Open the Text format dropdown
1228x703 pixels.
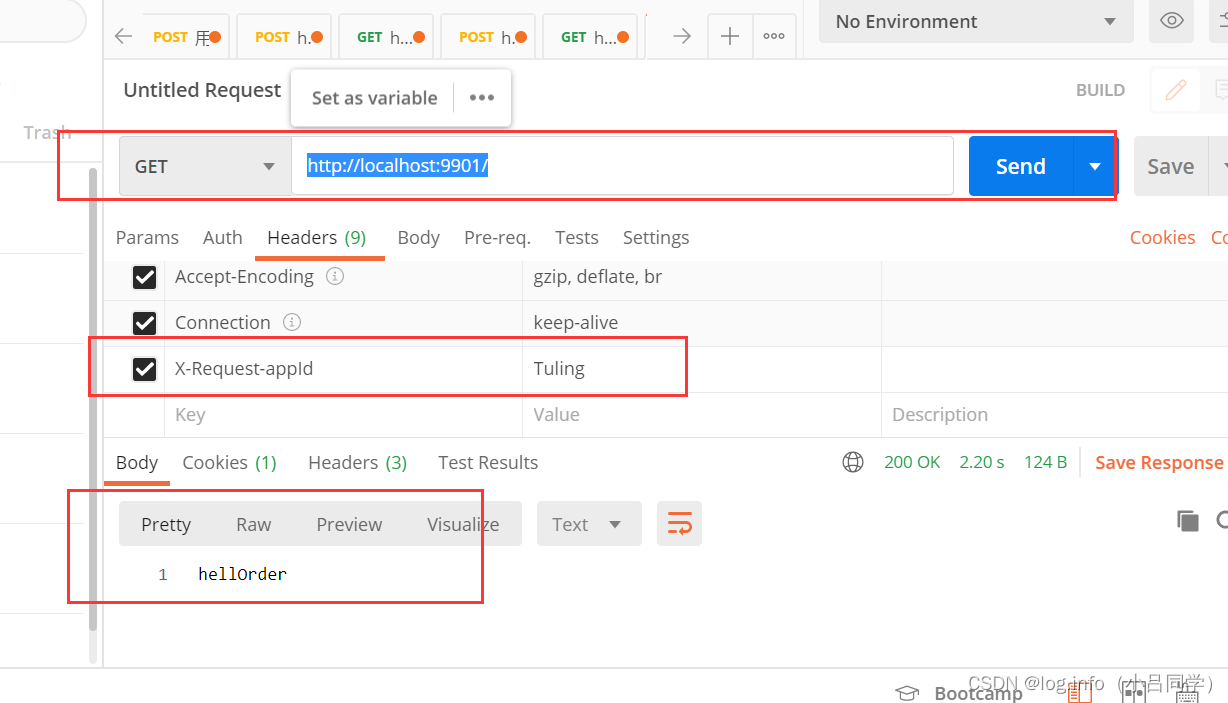589,524
